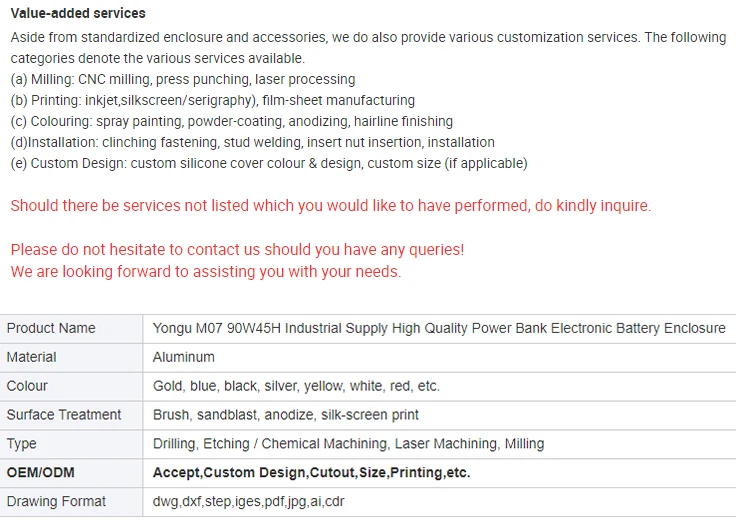Viewport: 736px width, 525px height.
Task: Click the Installation services line (d)
Action: (252, 142)
